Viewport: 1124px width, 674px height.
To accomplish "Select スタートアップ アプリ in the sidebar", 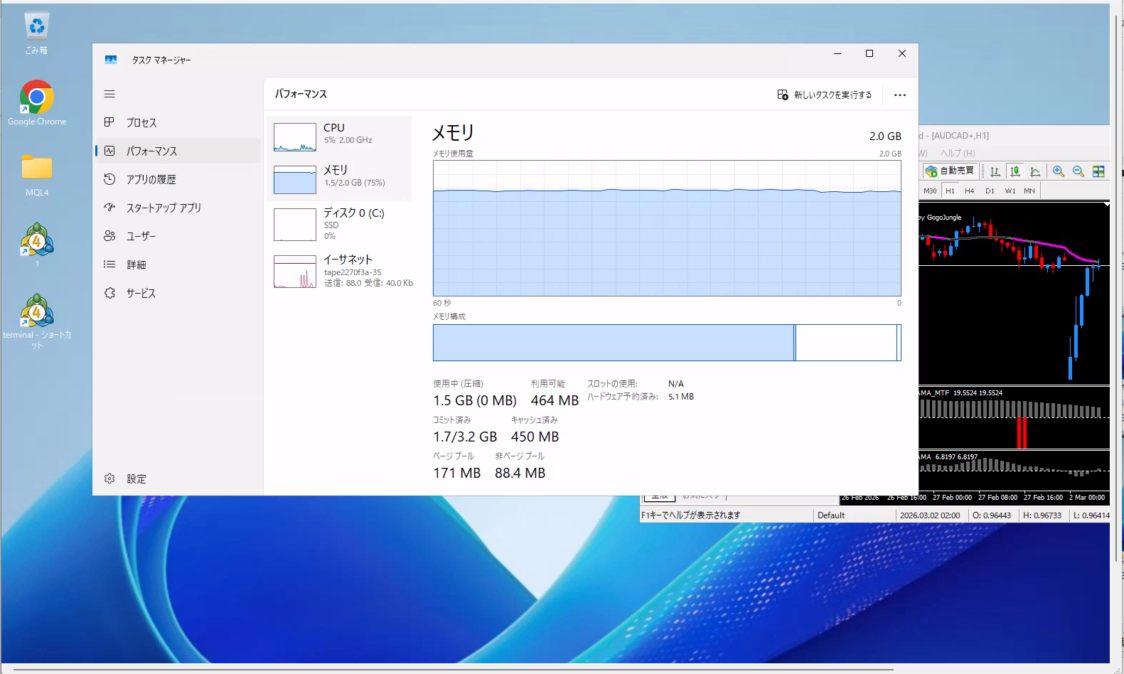I will (x=162, y=208).
